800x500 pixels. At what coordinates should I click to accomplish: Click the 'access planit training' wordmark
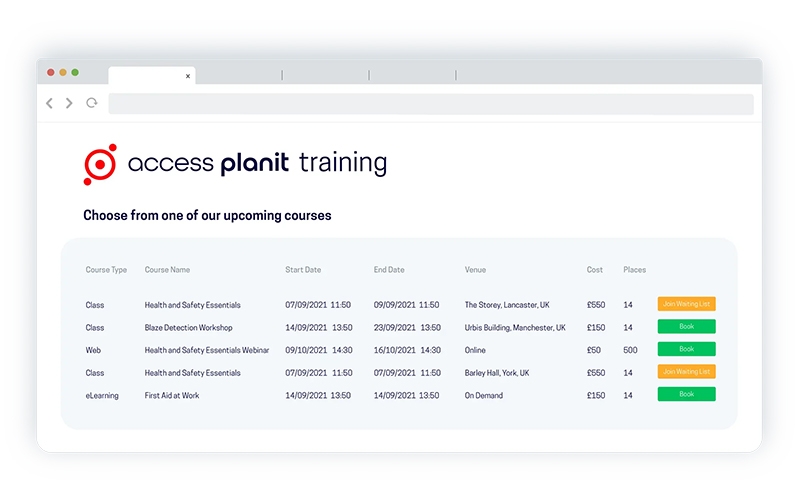pos(257,163)
